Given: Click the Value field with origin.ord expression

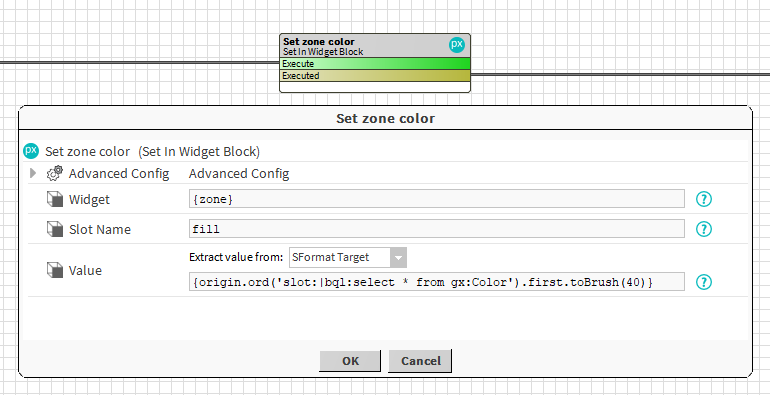Looking at the screenshot, I should [x=437, y=282].
